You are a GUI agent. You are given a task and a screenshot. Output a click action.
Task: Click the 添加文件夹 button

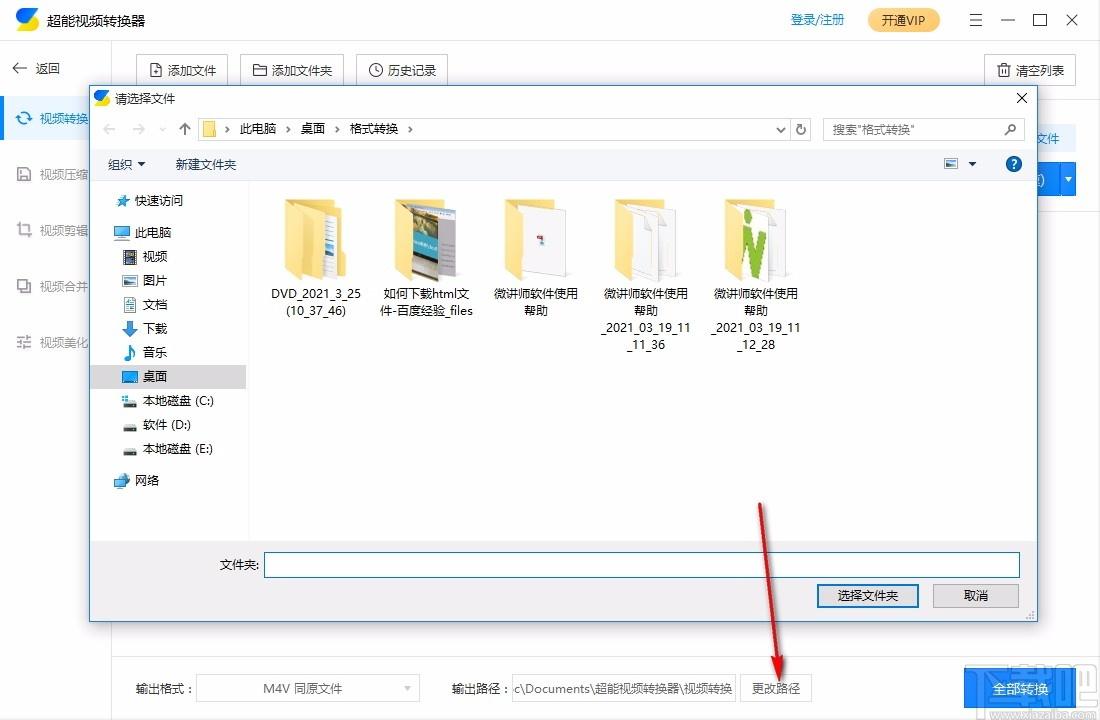pos(292,70)
